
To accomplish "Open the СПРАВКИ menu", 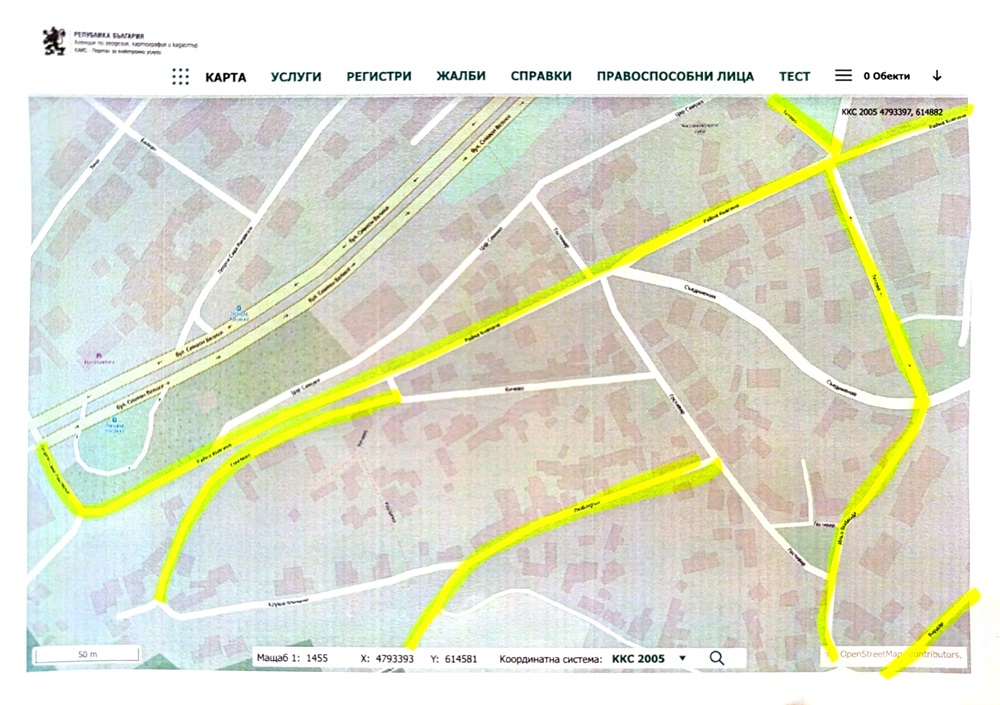I will [x=541, y=77].
